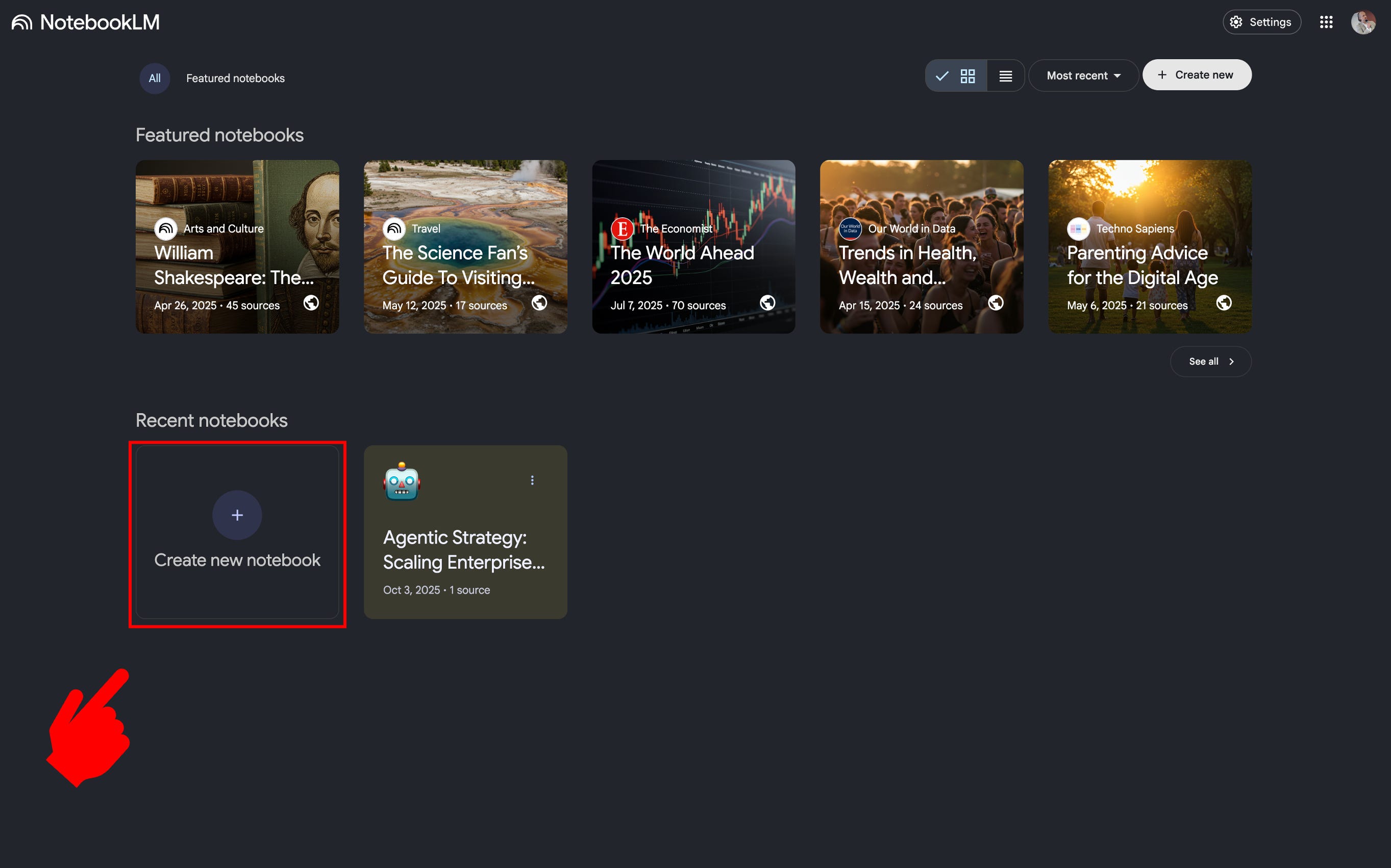This screenshot has height=868, width=1391.
Task: Click the globe icon on The World Ahead 2025
Action: pyautogui.click(x=767, y=302)
